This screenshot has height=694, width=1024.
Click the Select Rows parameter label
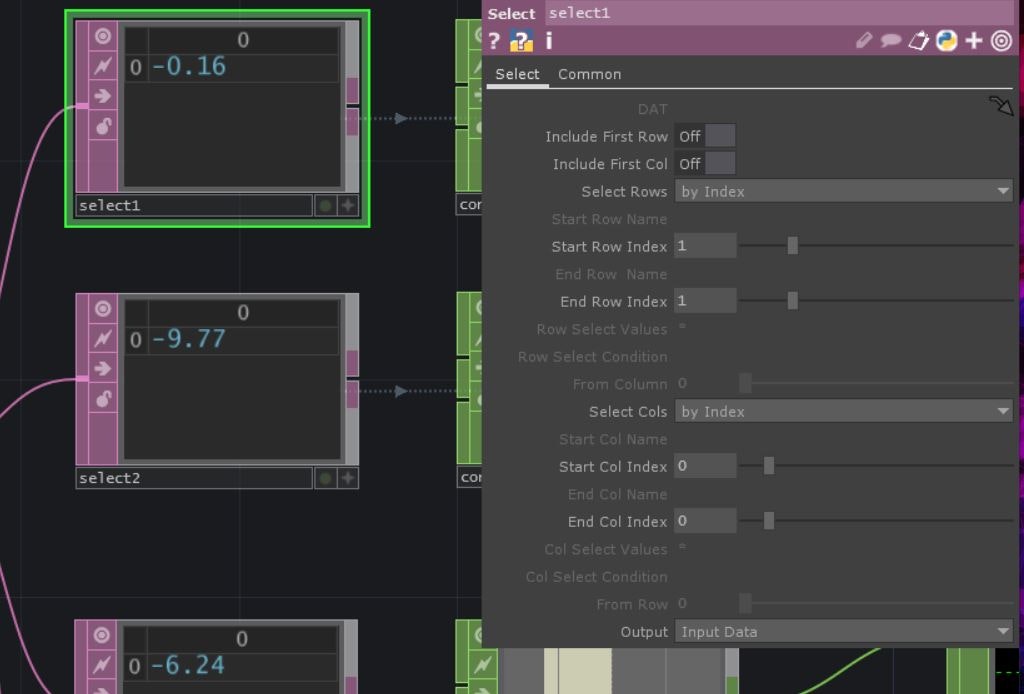pyautogui.click(x=624, y=192)
